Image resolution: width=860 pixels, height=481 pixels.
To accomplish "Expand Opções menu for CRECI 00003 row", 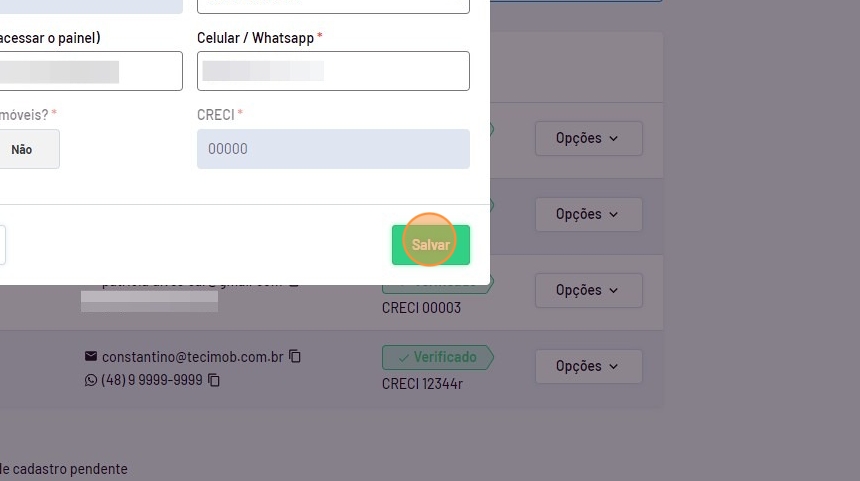I will pos(588,290).
